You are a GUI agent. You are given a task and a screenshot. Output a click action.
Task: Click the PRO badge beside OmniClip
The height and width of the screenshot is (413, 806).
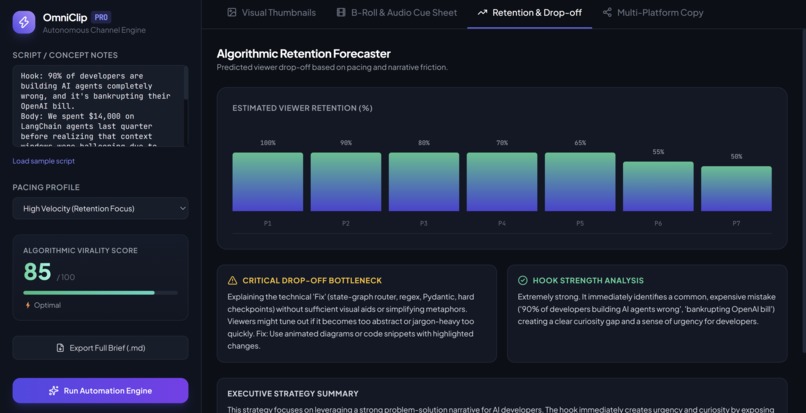pyautogui.click(x=101, y=17)
